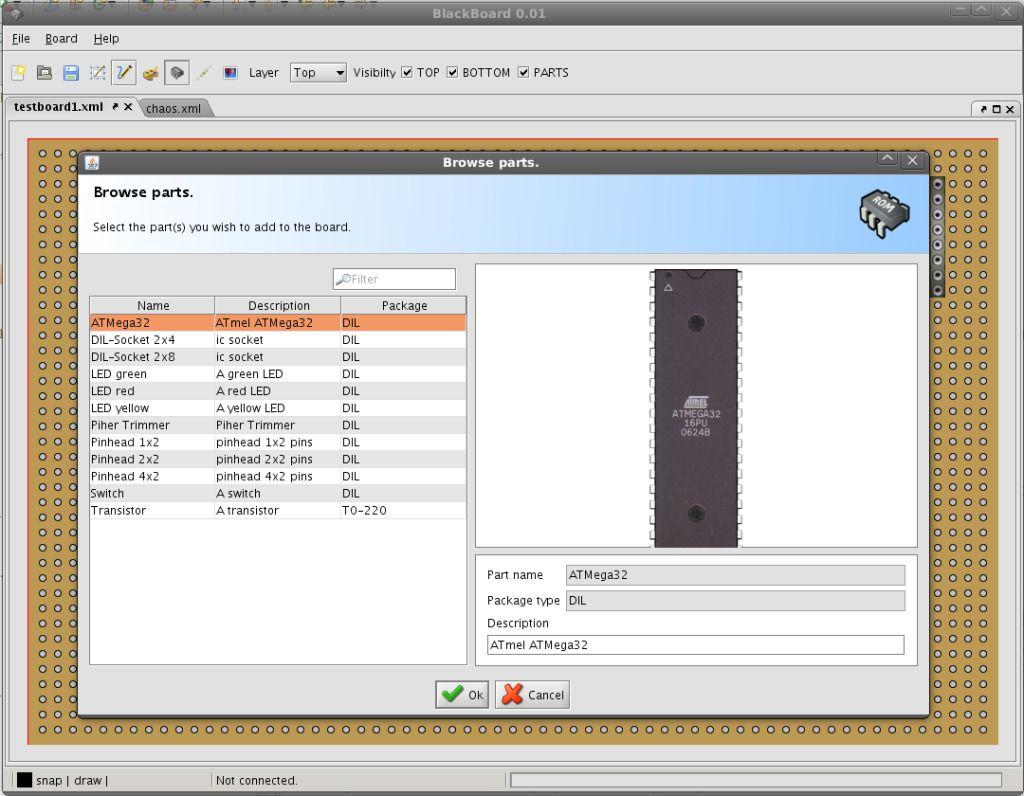Toggle BOTTOM layer visibility checkbox

coord(453,72)
